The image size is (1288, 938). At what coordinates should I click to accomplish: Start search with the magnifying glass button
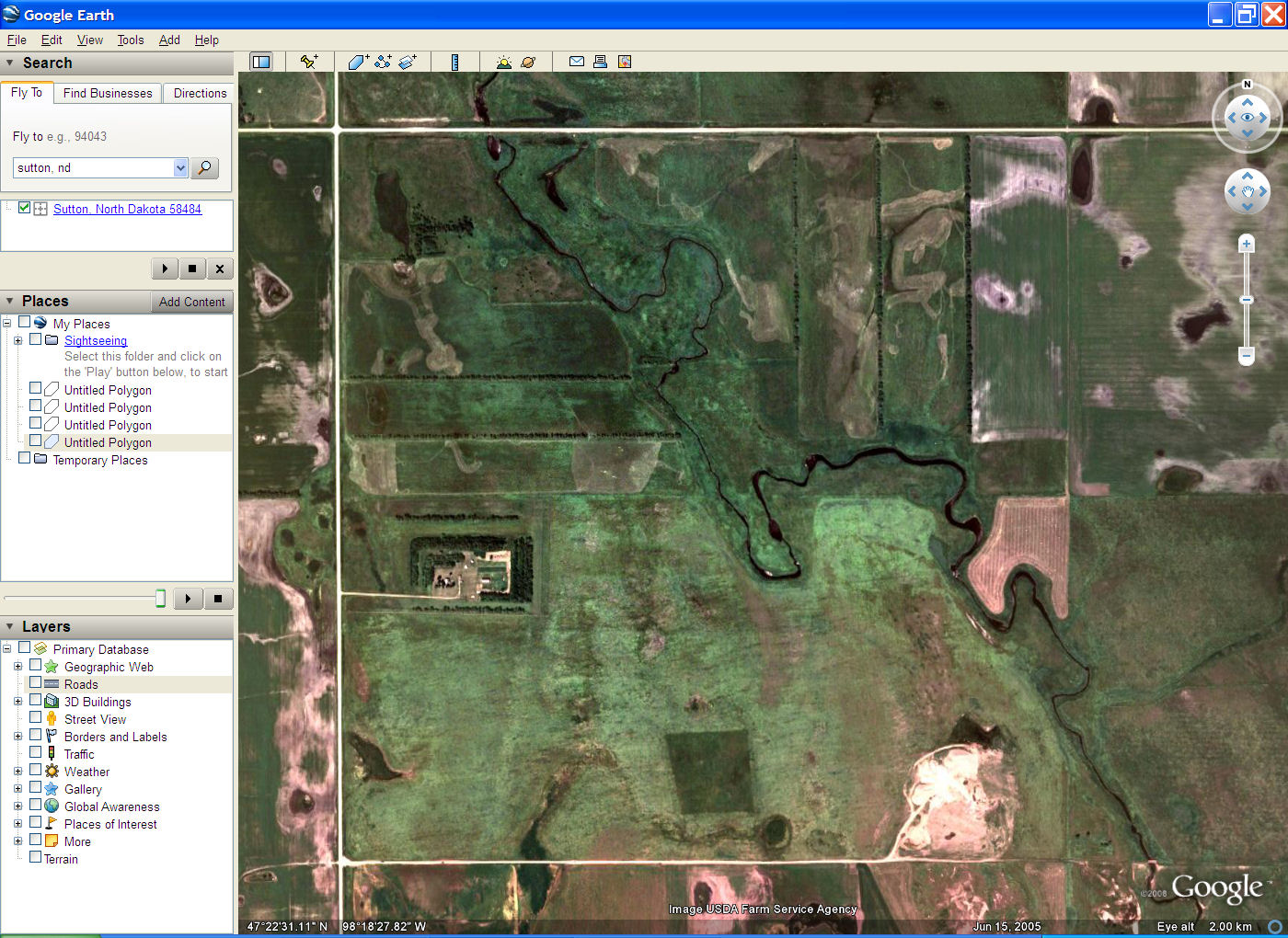(x=205, y=167)
